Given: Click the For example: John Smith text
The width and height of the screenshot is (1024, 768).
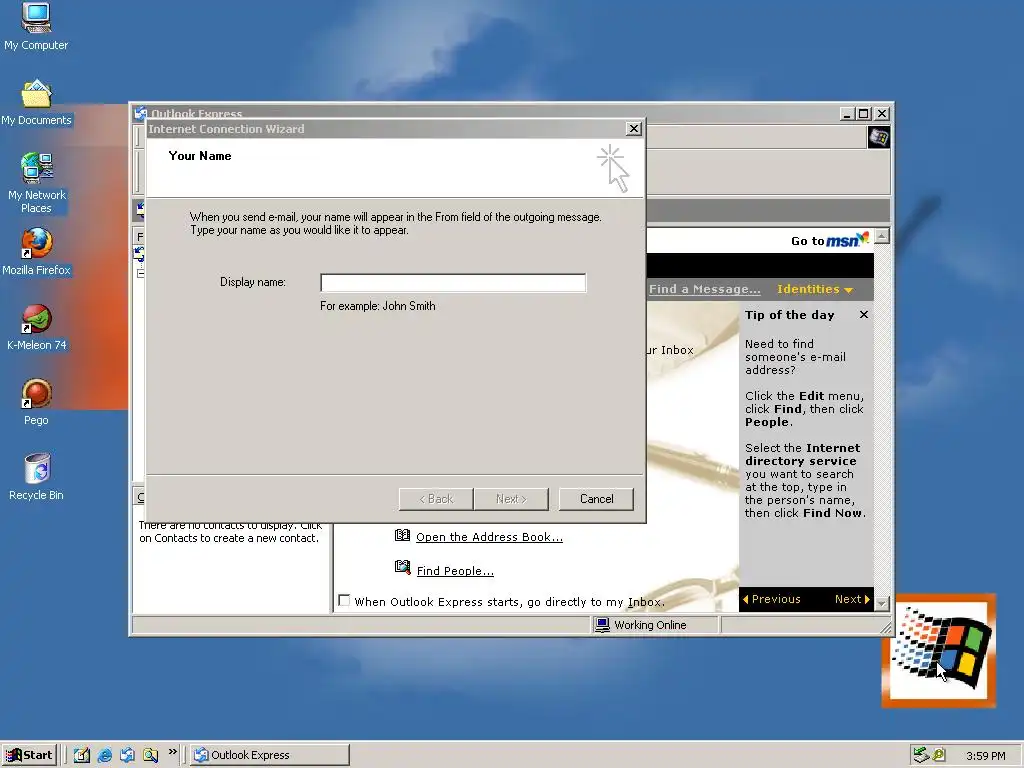Looking at the screenshot, I should click(377, 306).
